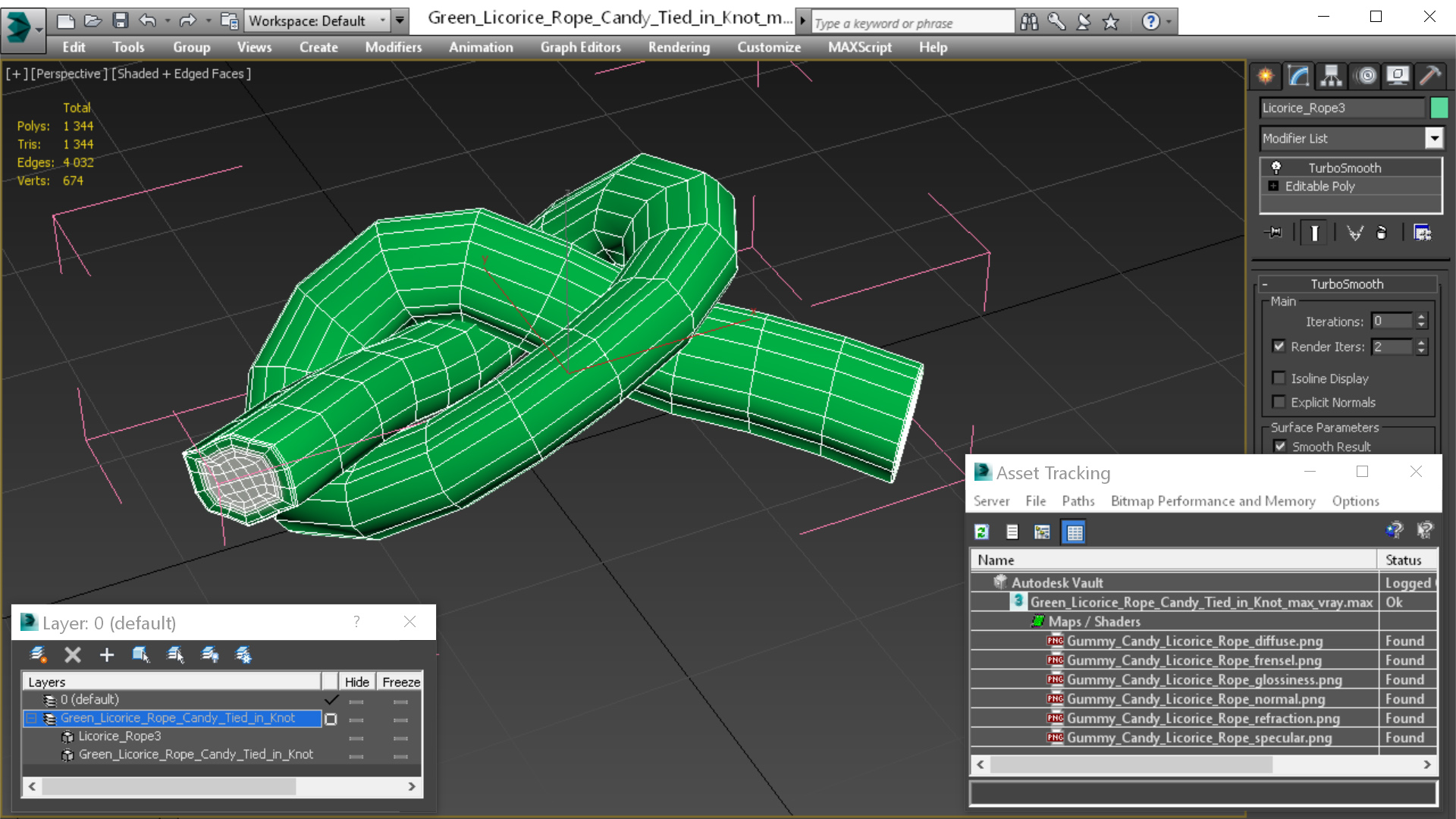Viewport: 1456px width, 819px height.
Task: Collapse the Green_Licorice_Rope_Candy_Tied_in_Knot layer
Action: [32, 718]
